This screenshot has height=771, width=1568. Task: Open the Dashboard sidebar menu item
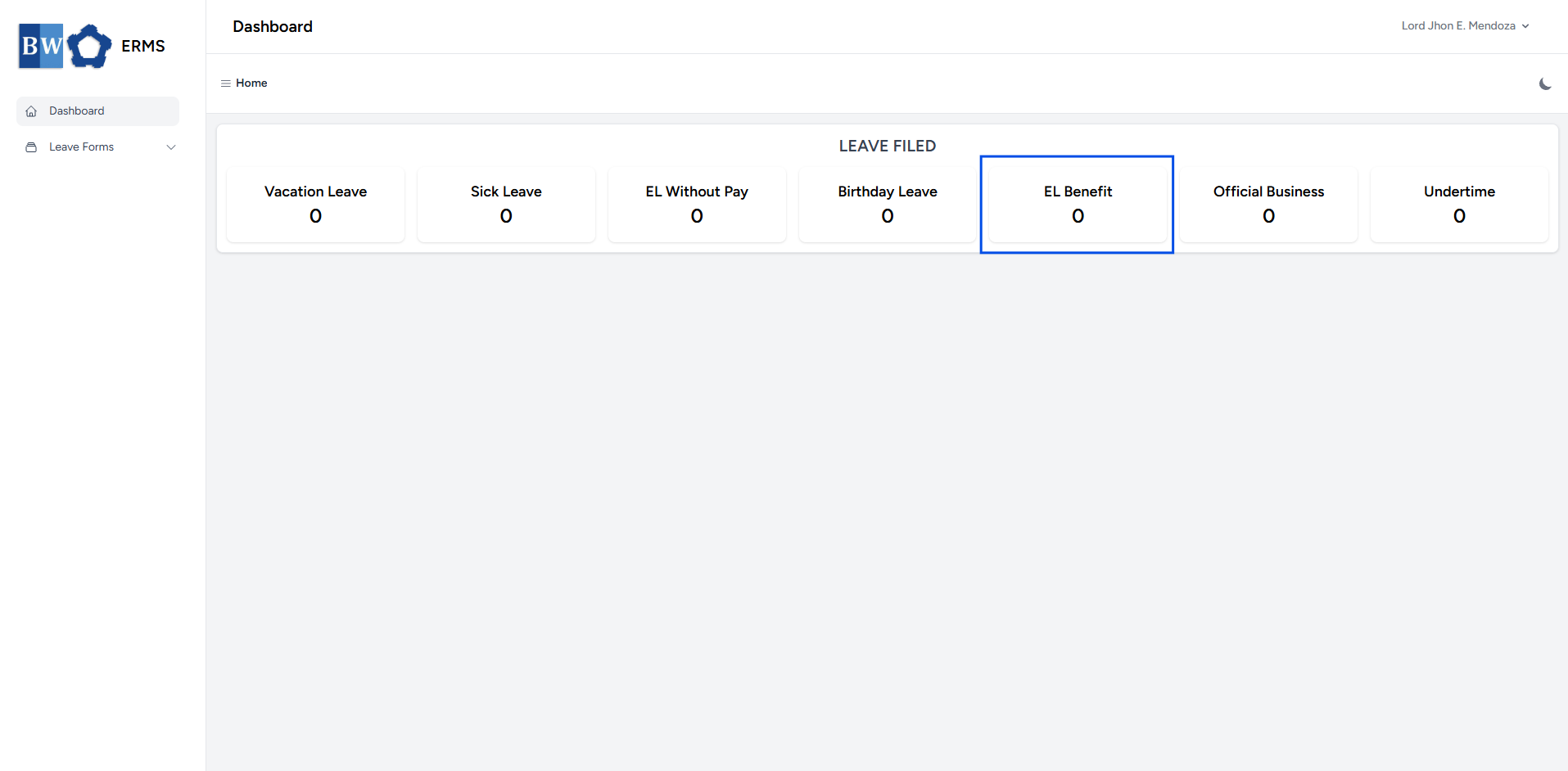[x=97, y=111]
